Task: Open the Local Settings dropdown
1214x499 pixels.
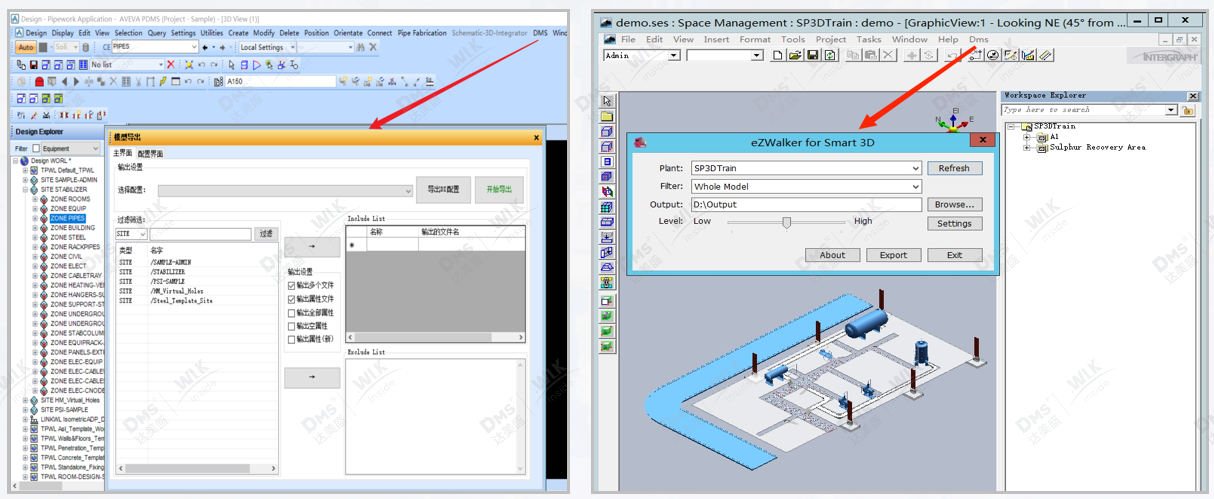Action: [267, 47]
